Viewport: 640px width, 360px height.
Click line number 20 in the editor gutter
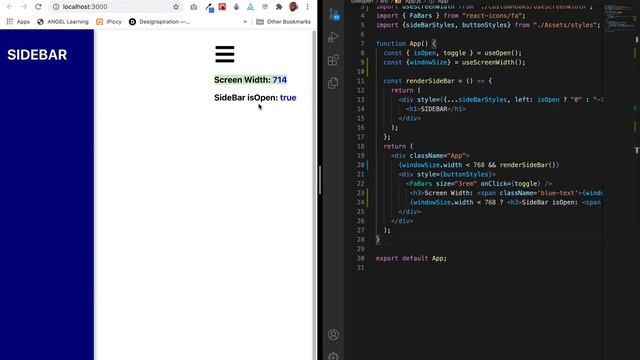pos(360,165)
